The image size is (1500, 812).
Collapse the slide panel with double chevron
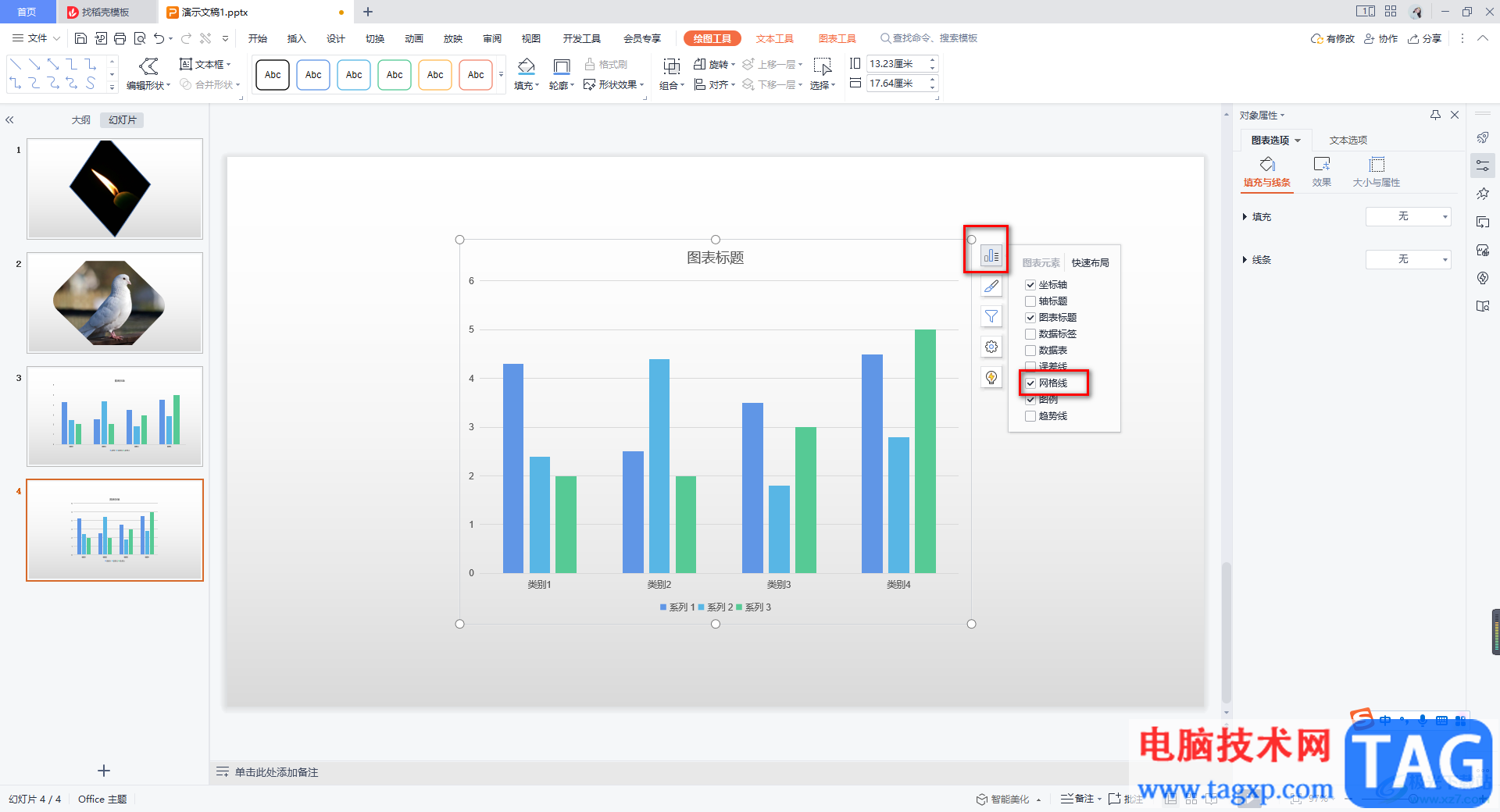click(x=9, y=119)
